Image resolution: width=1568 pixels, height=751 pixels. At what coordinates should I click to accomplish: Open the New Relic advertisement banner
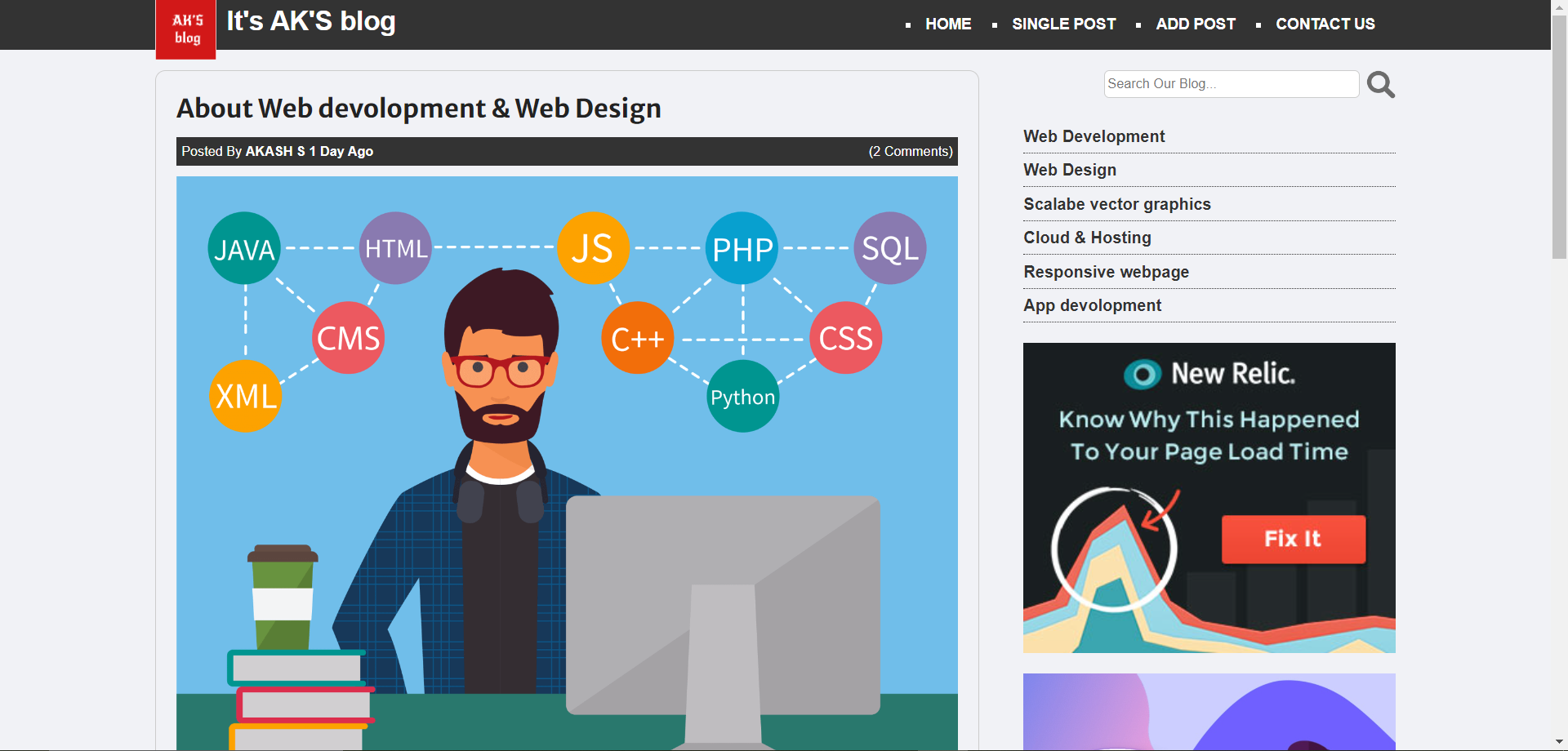click(x=1209, y=497)
